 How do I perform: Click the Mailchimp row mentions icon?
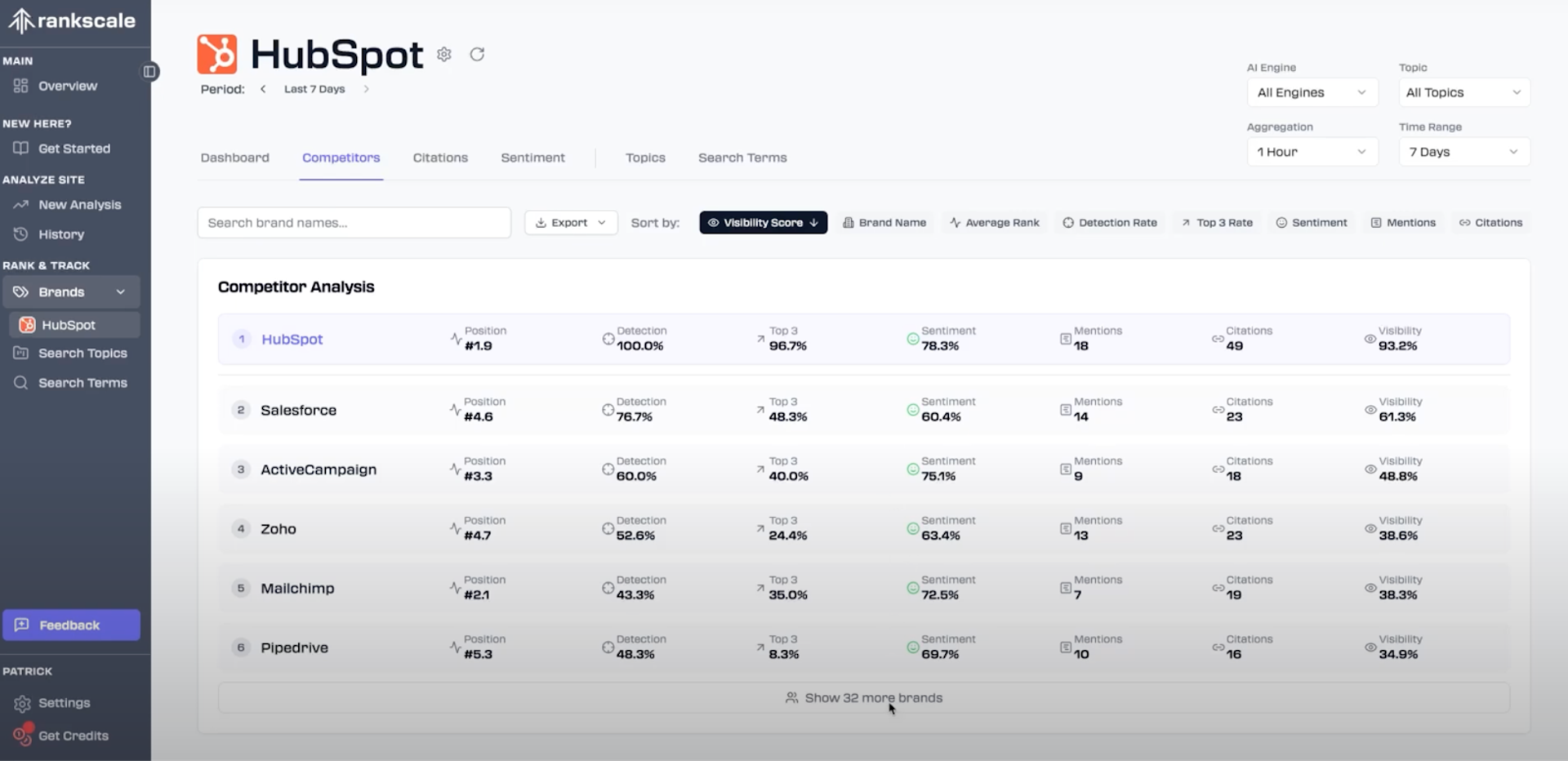1065,588
